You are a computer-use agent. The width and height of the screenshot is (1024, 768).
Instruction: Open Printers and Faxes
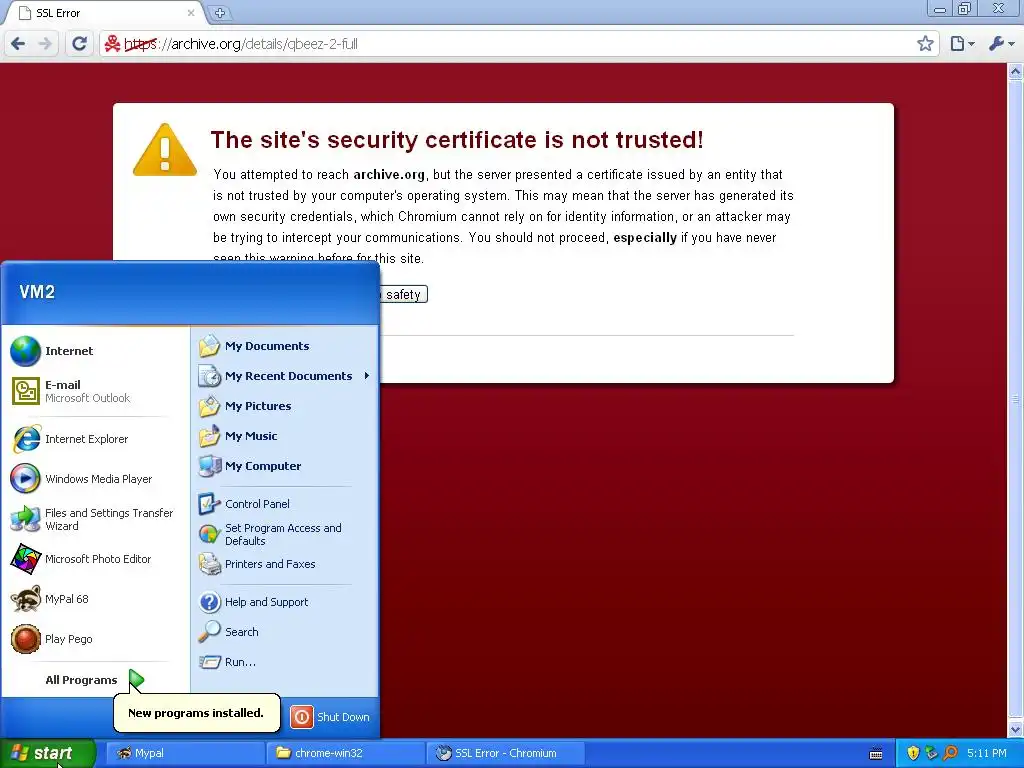285,564
